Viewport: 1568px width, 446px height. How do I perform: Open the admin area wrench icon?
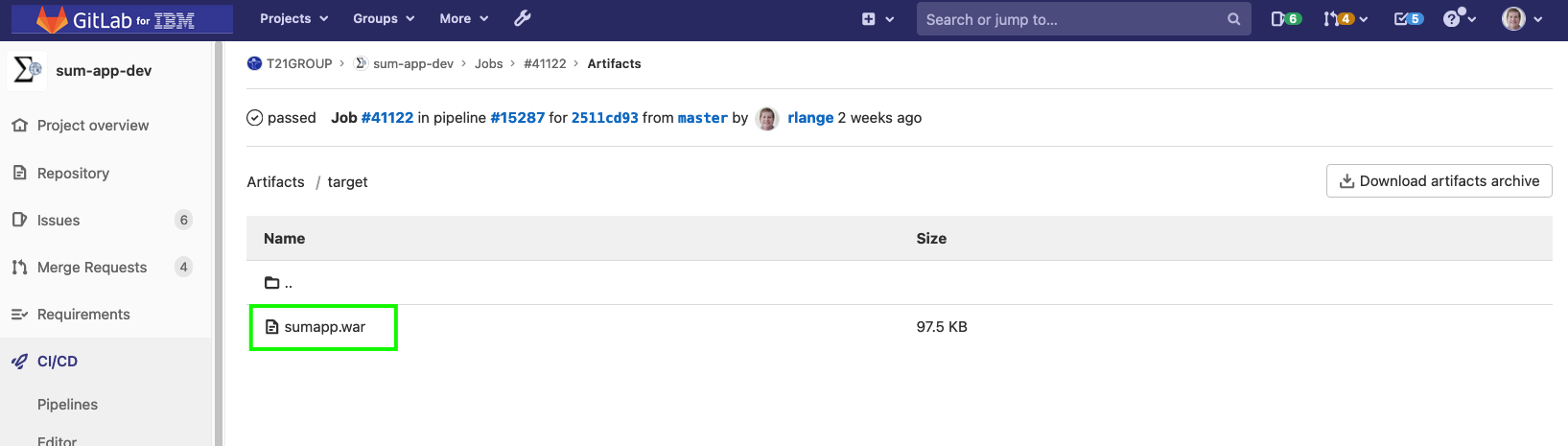coord(523,18)
